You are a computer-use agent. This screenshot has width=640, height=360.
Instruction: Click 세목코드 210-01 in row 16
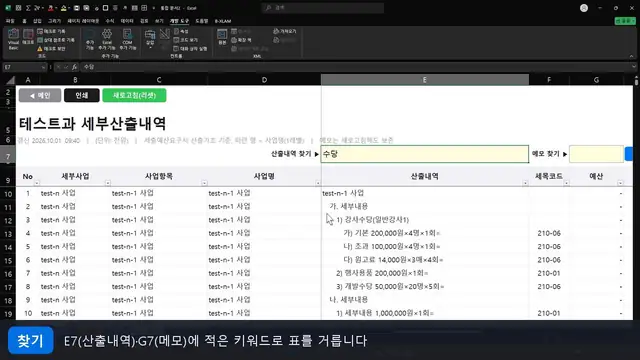(x=549, y=273)
